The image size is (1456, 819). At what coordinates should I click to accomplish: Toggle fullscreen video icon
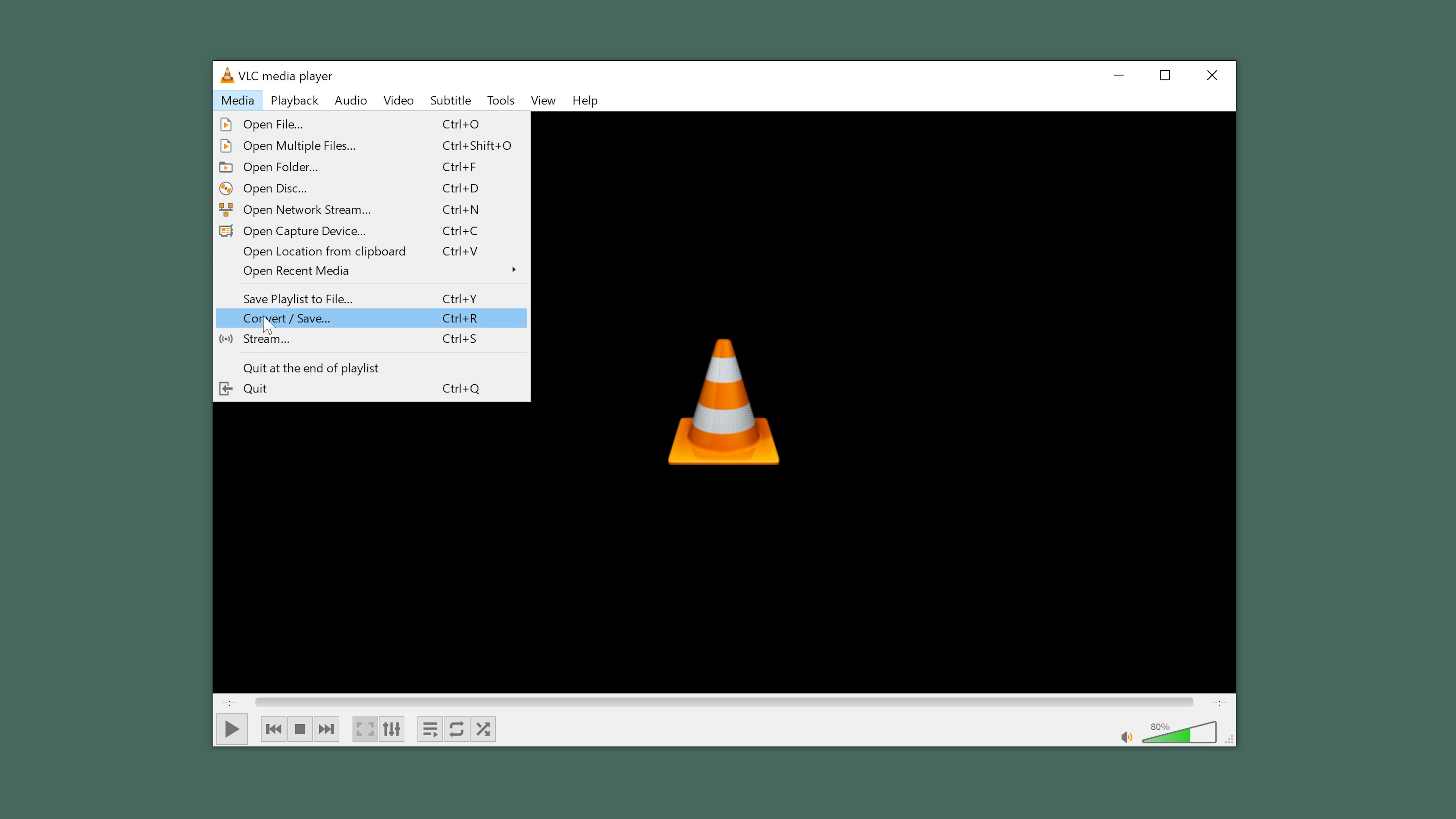click(365, 729)
